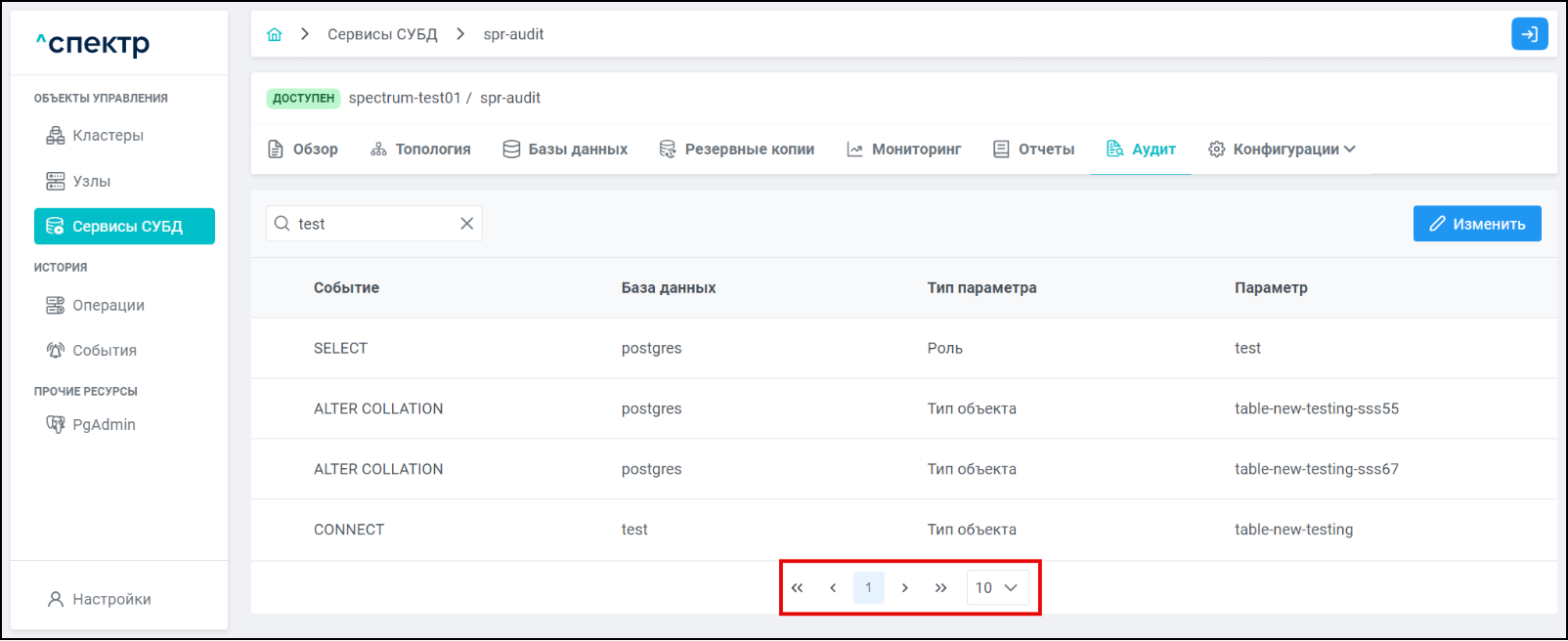Navigate to События in sidebar
Image resolution: width=1568 pixels, height=641 pixels.
coord(104,351)
